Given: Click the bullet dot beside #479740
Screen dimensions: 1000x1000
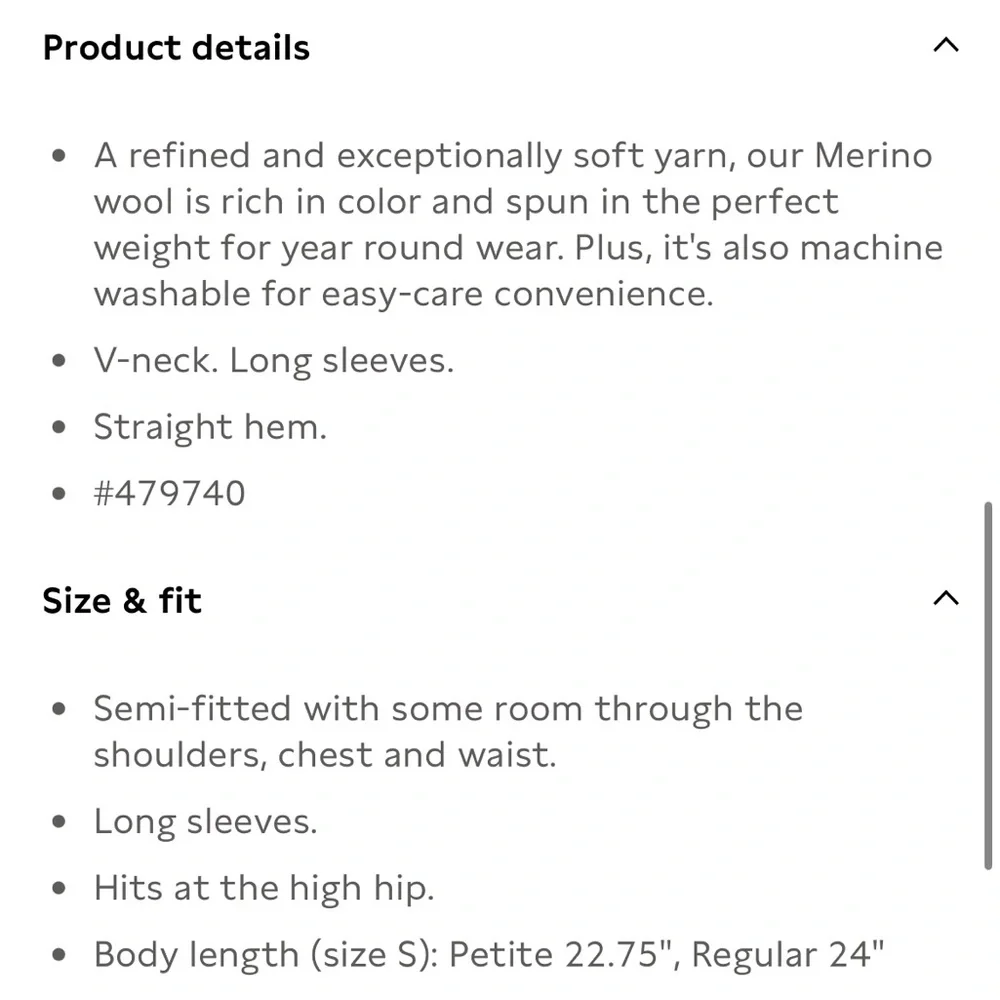Looking at the screenshot, I should click(x=61, y=493).
